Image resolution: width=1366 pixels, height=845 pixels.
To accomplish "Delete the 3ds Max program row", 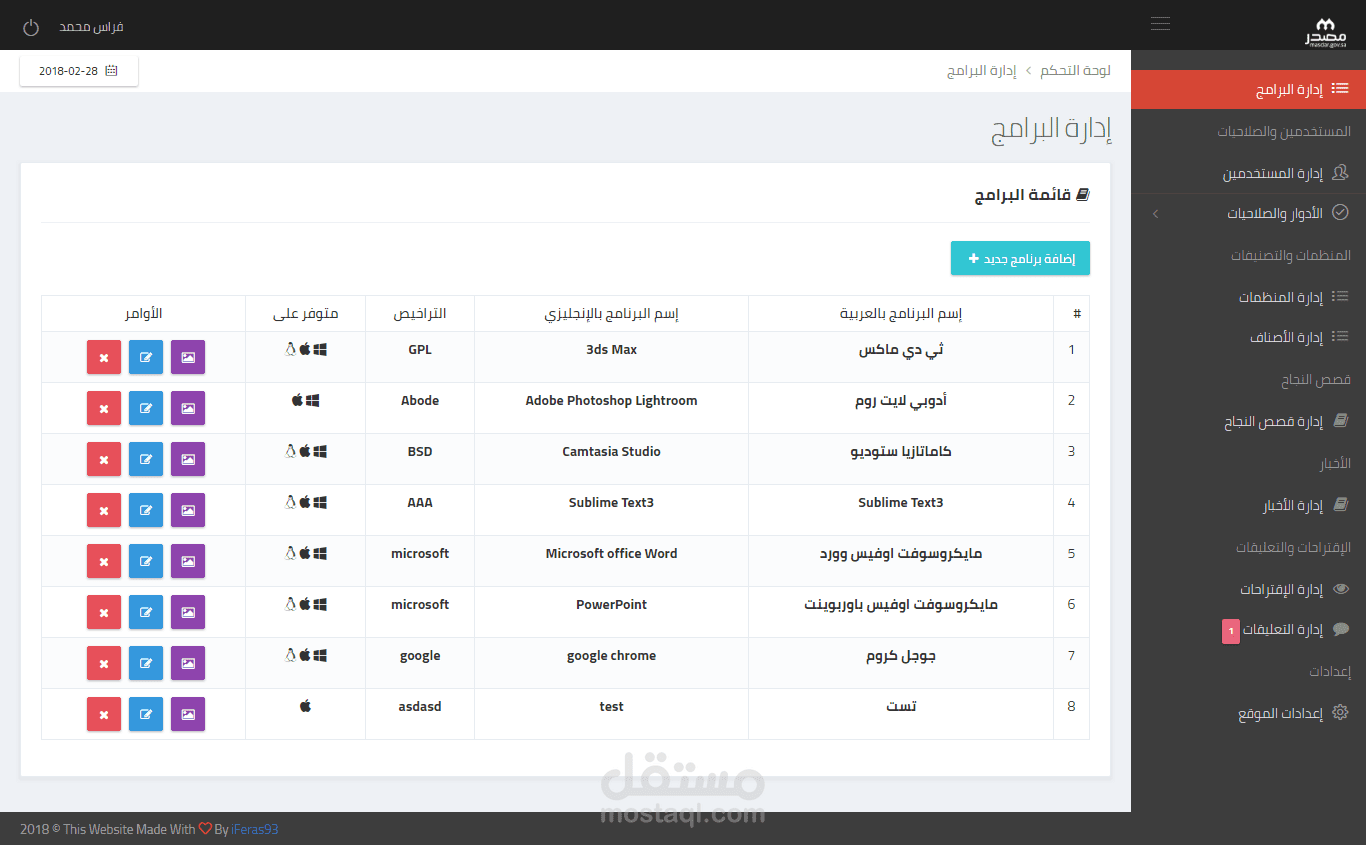I will (x=104, y=357).
